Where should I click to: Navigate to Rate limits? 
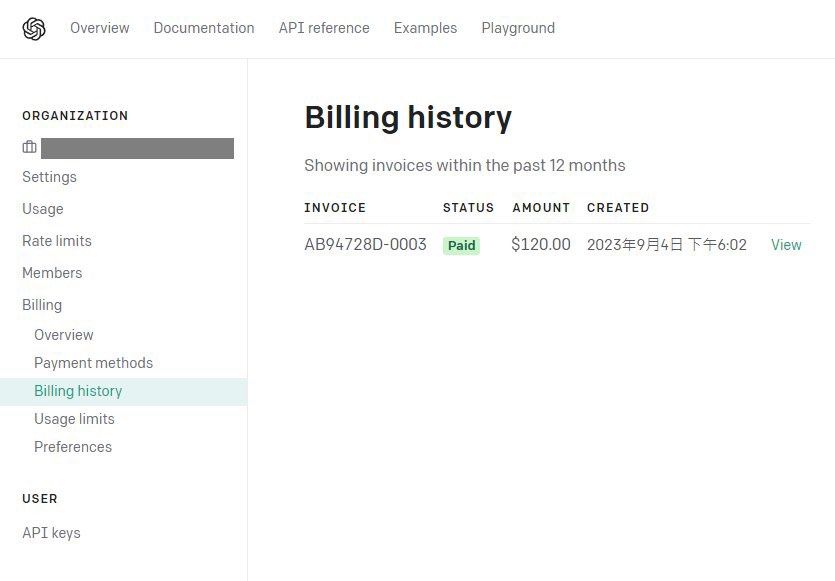point(57,241)
